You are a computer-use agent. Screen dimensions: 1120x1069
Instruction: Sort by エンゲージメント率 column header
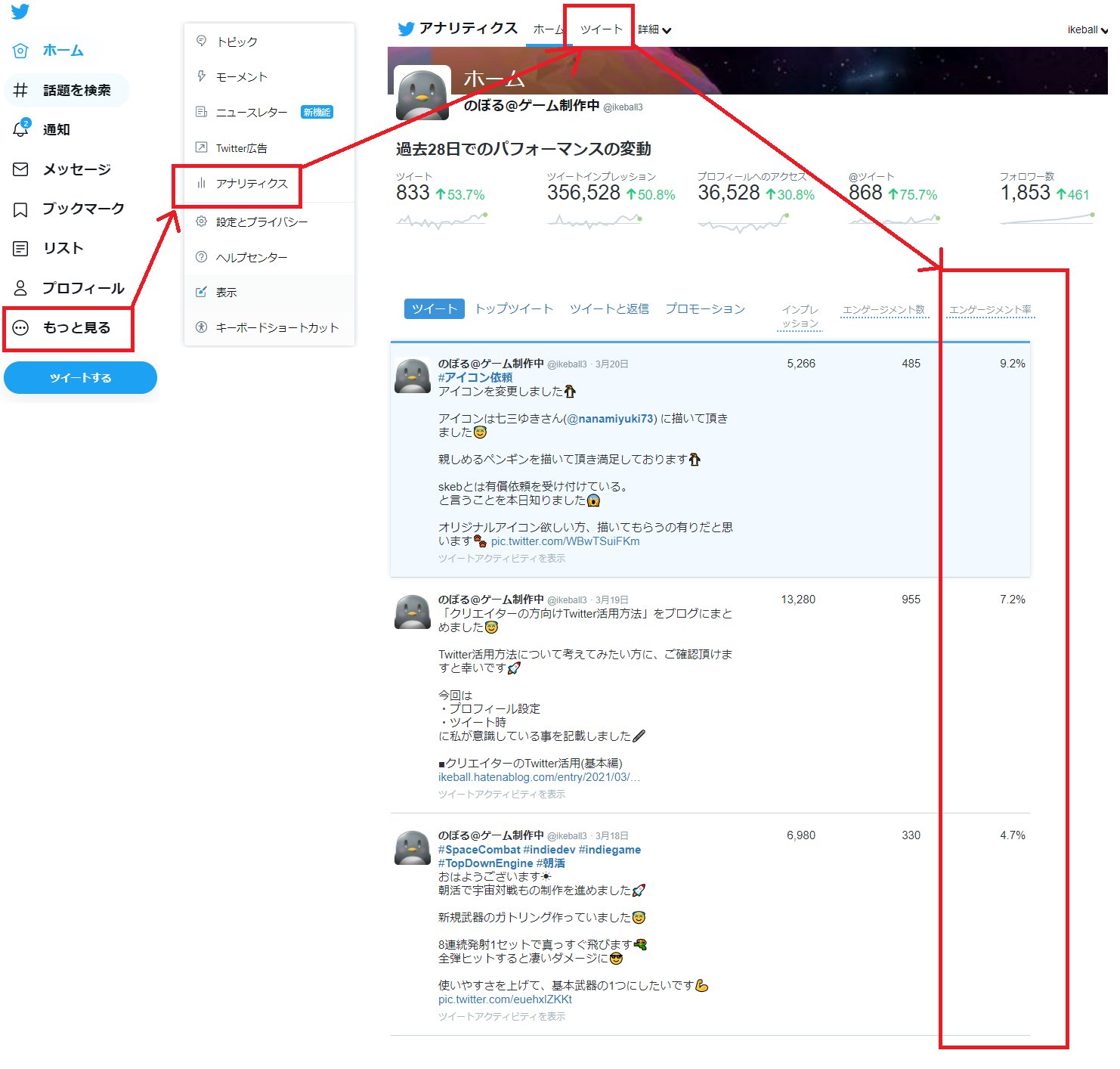click(990, 310)
